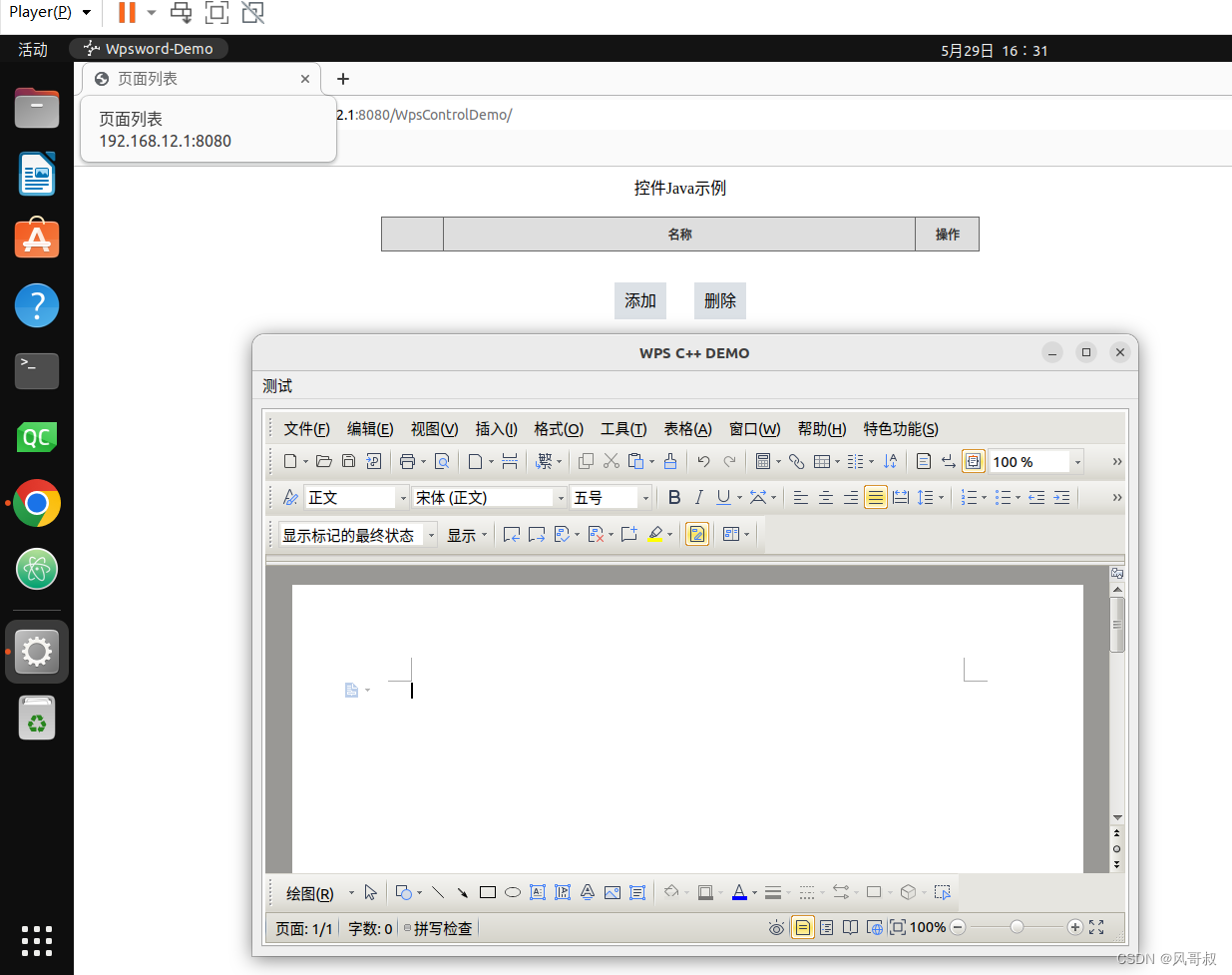Click the decrease indent icon
The image size is (1232, 975).
[1036, 497]
